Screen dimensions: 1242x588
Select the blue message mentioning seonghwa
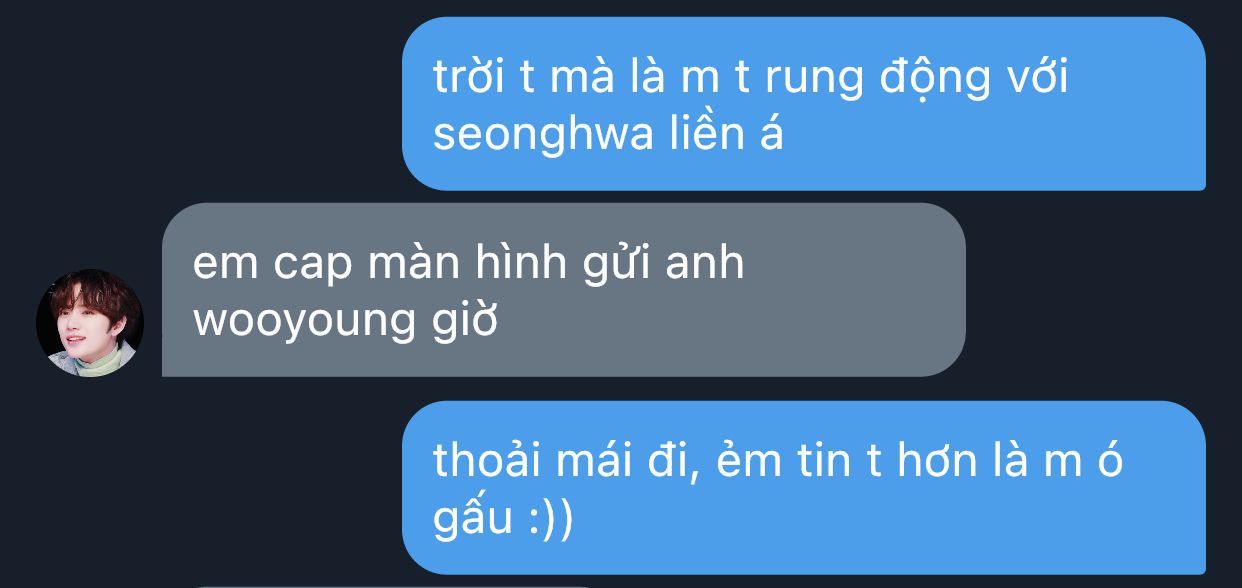pos(804,104)
